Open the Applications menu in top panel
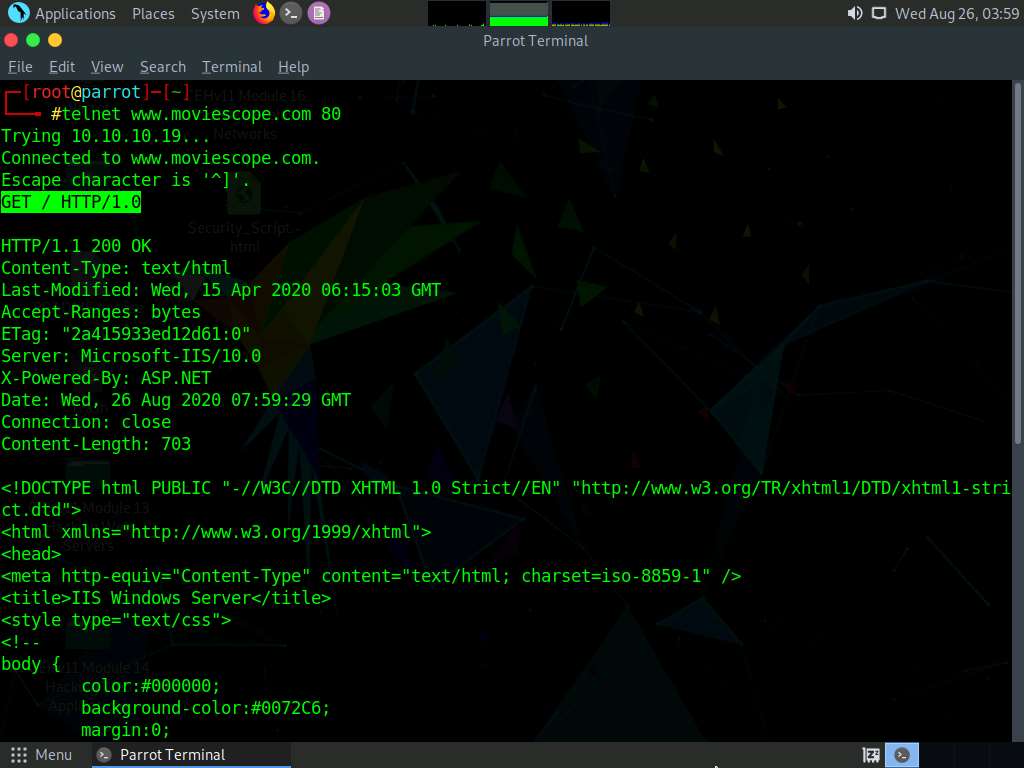The image size is (1024, 768). click(75, 14)
